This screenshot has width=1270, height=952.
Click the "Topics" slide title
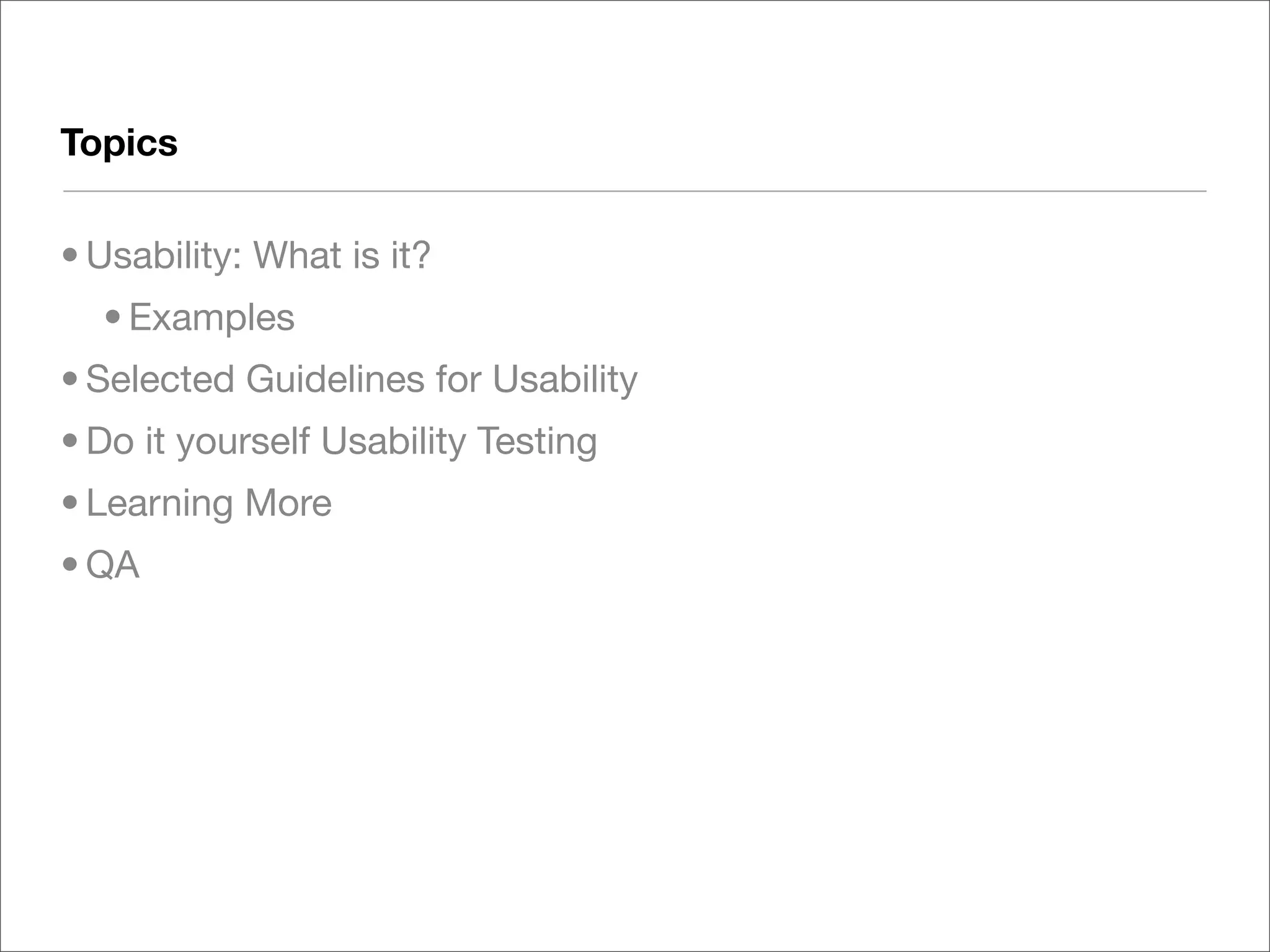[119, 143]
